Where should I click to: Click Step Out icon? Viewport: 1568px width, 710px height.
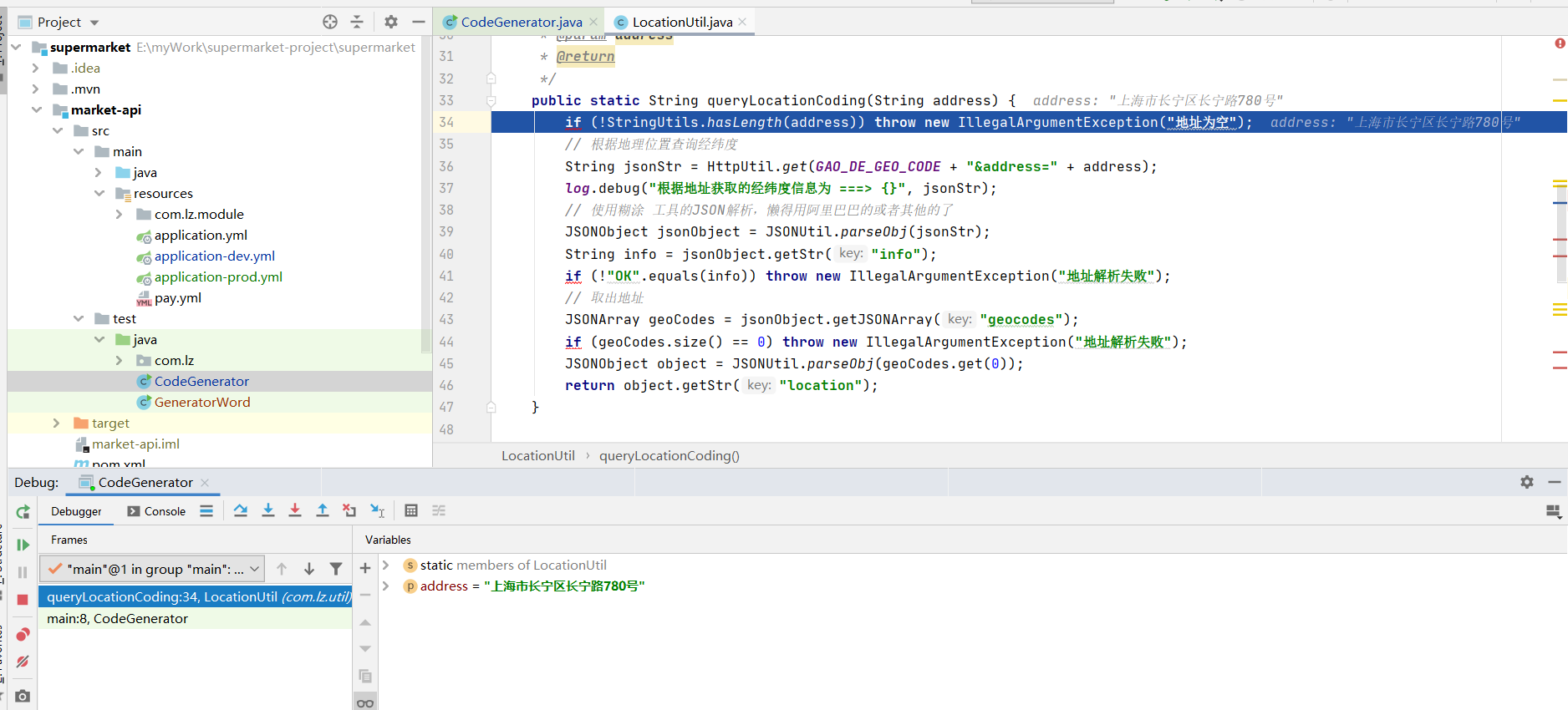click(x=323, y=510)
